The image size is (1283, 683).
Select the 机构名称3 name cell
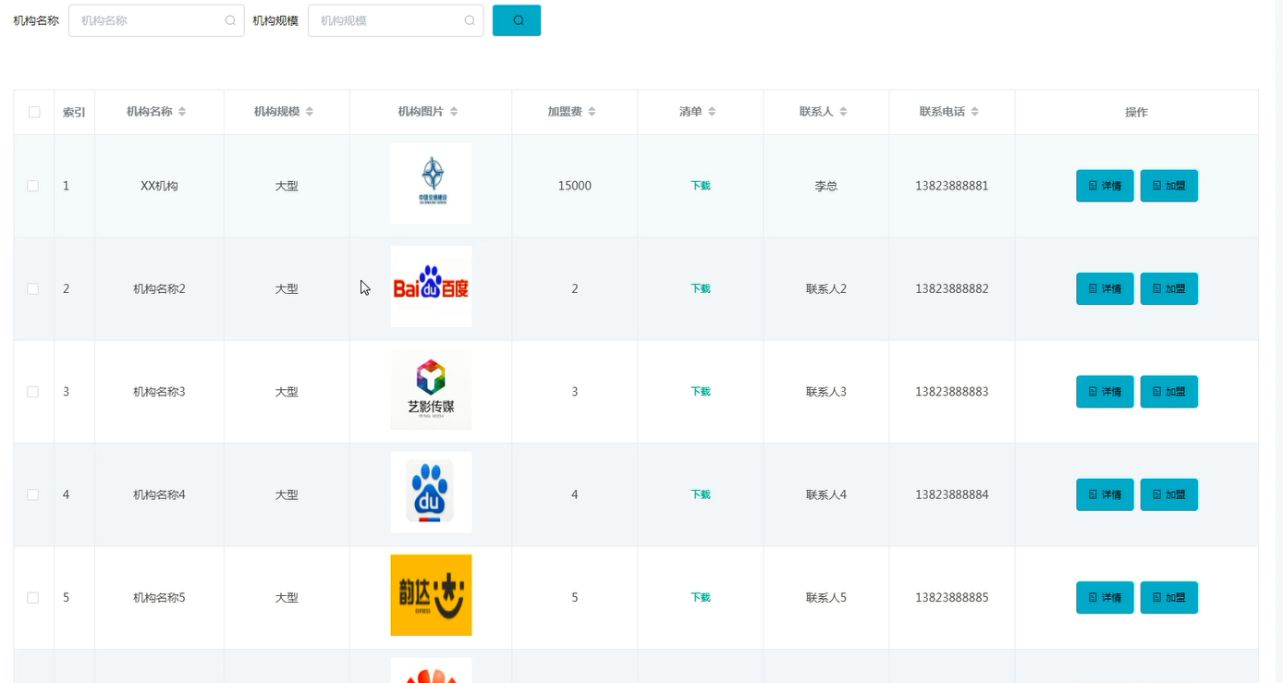159,392
